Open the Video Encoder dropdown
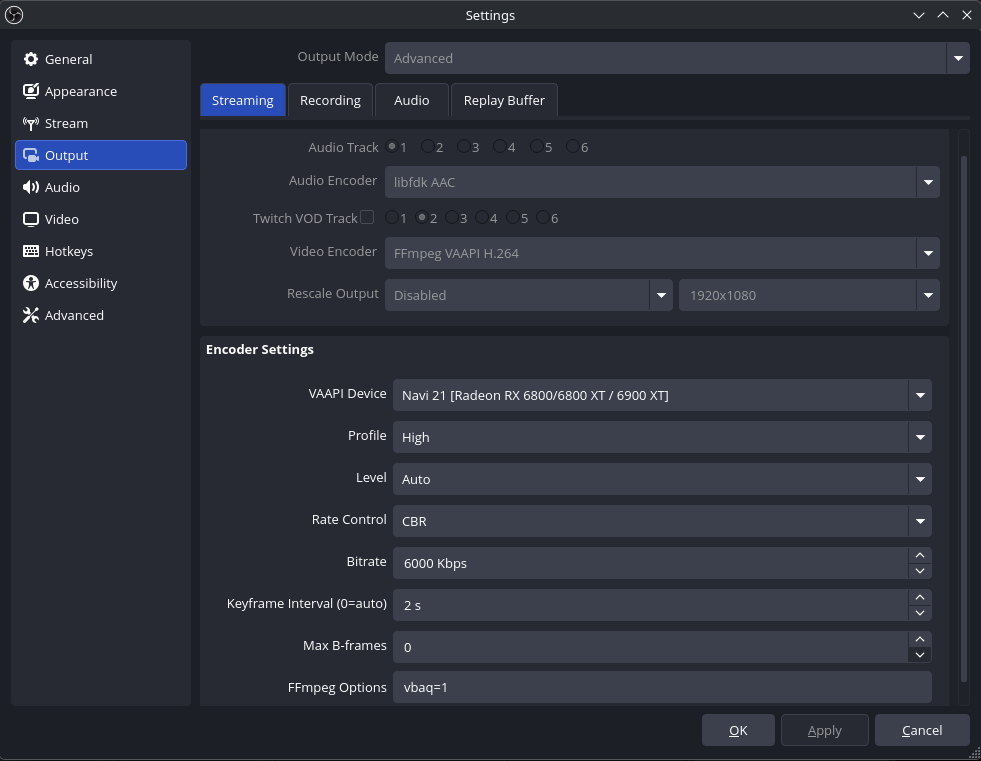Image resolution: width=981 pixels, height=761 pixels. point(661,253)
